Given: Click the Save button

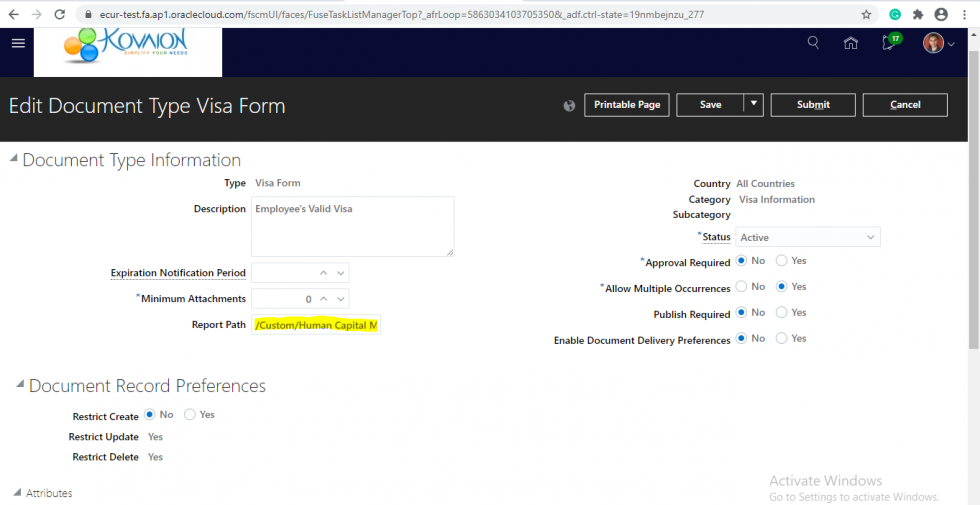Looking at the screenshot, I should [x=711, y=104].
